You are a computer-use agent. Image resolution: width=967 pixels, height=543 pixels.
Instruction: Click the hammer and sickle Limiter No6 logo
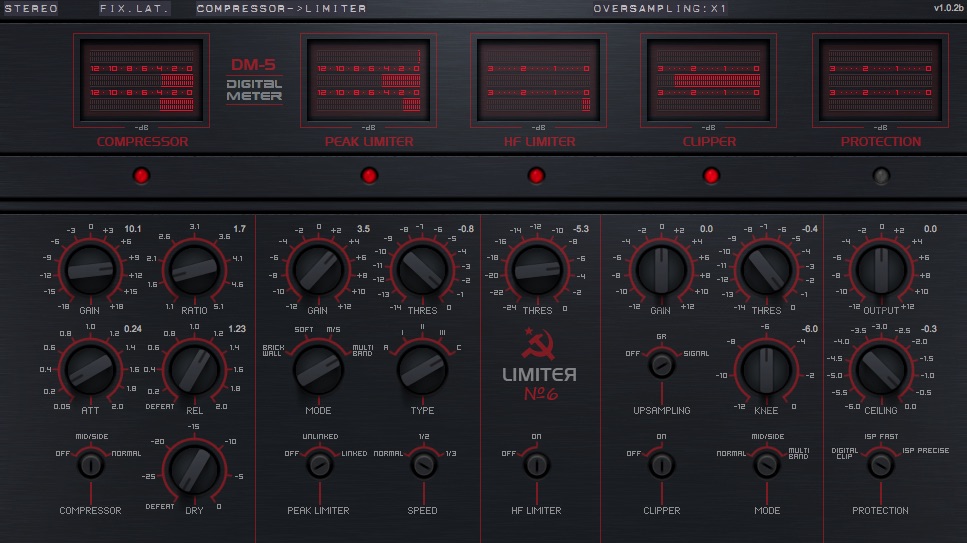(539, 364)
